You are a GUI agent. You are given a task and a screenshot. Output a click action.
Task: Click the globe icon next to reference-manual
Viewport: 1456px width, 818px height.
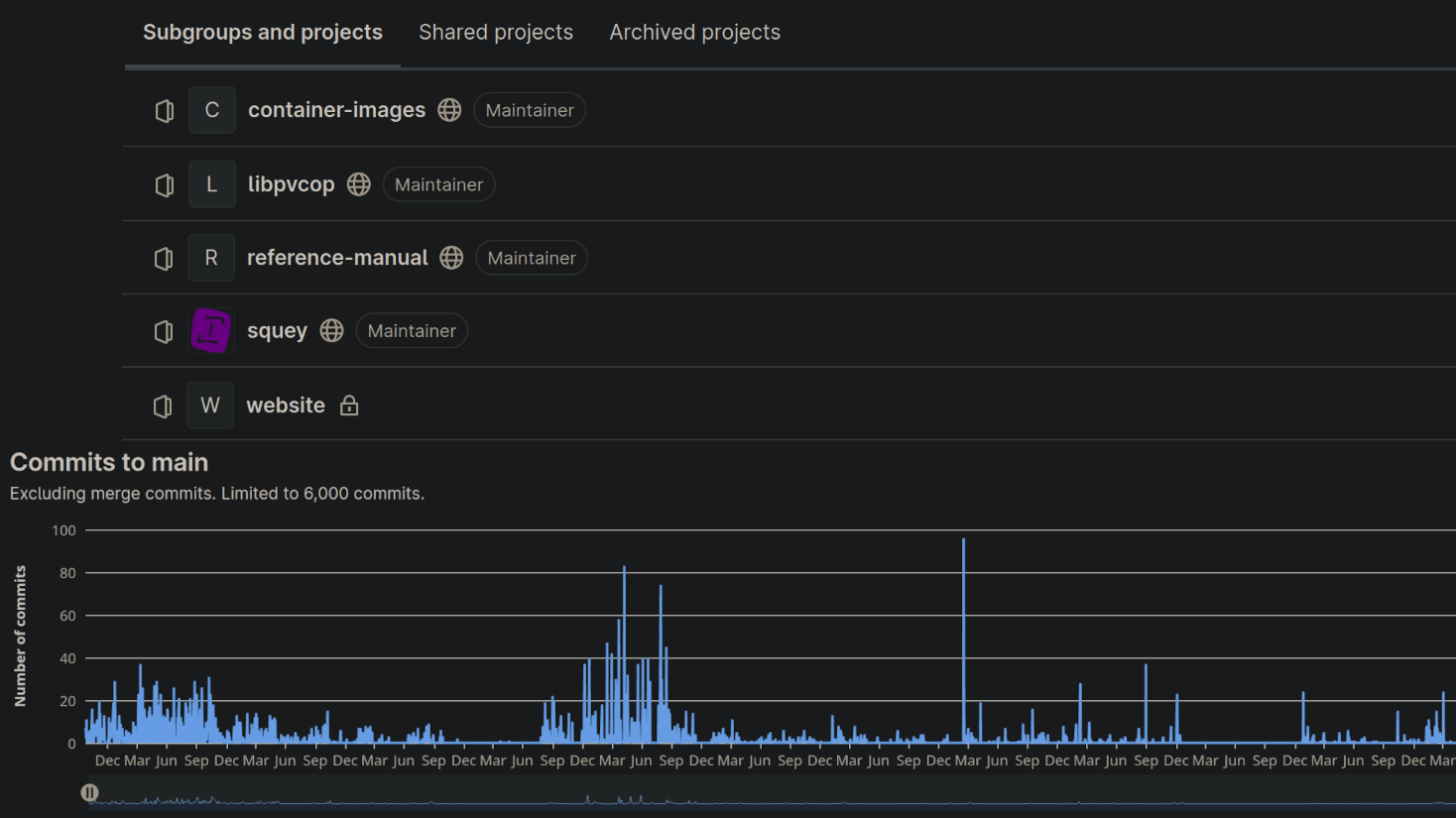click(x=451, y=258)
